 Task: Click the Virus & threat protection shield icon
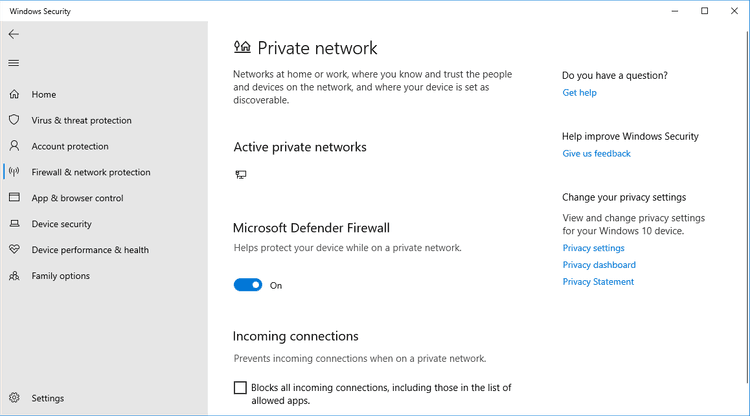tap(14, 120)
